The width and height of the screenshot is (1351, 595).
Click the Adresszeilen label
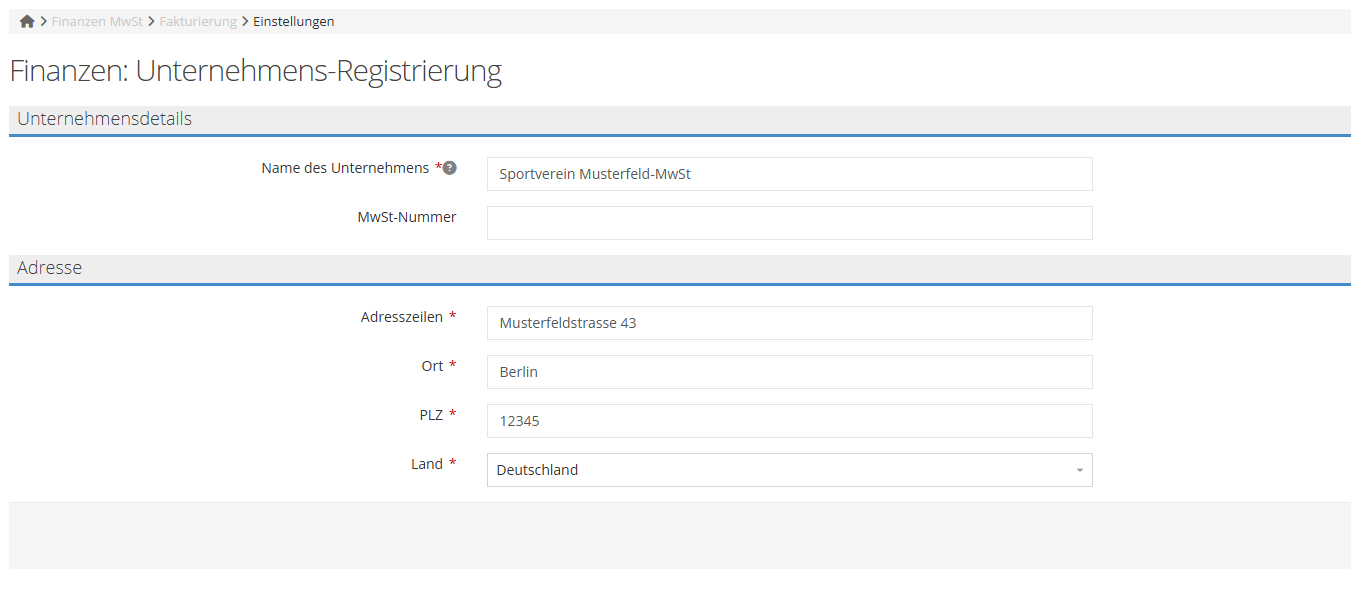pos(402,317)
